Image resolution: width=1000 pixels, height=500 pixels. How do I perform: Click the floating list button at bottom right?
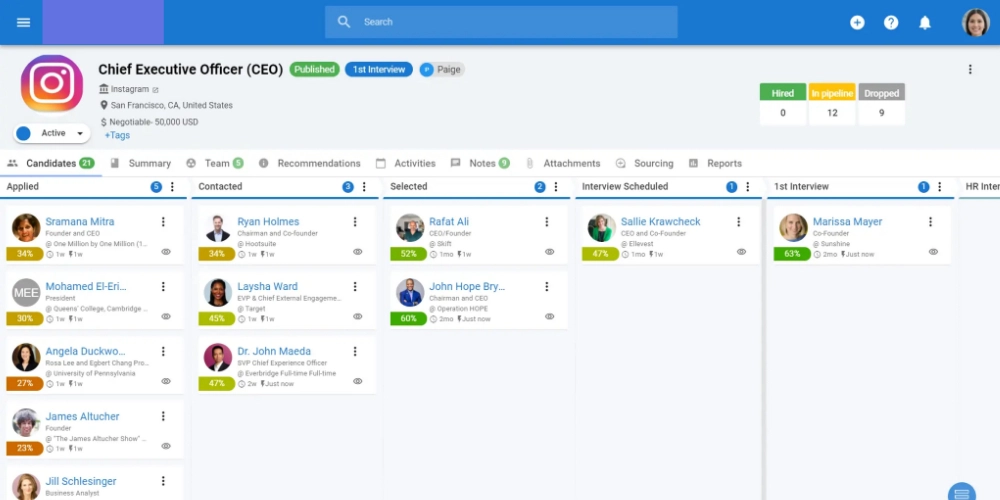click(x=962, y=492)
